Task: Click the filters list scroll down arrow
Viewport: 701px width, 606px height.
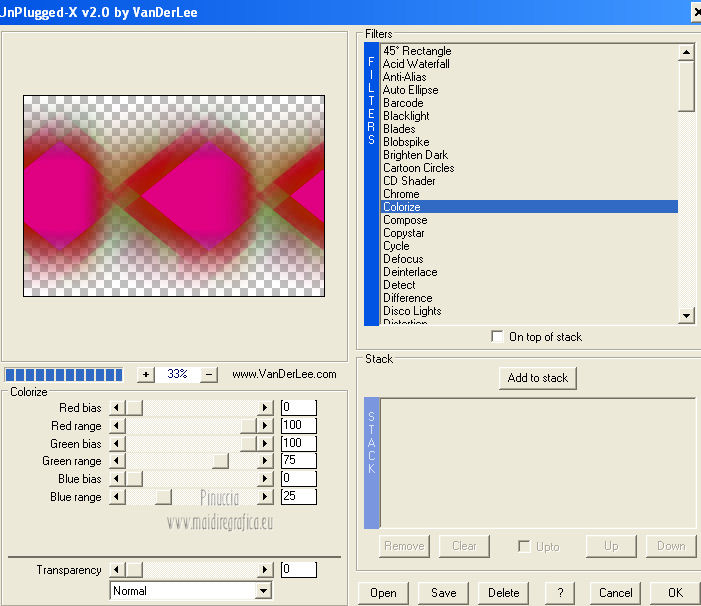Action: pos(686,316)
